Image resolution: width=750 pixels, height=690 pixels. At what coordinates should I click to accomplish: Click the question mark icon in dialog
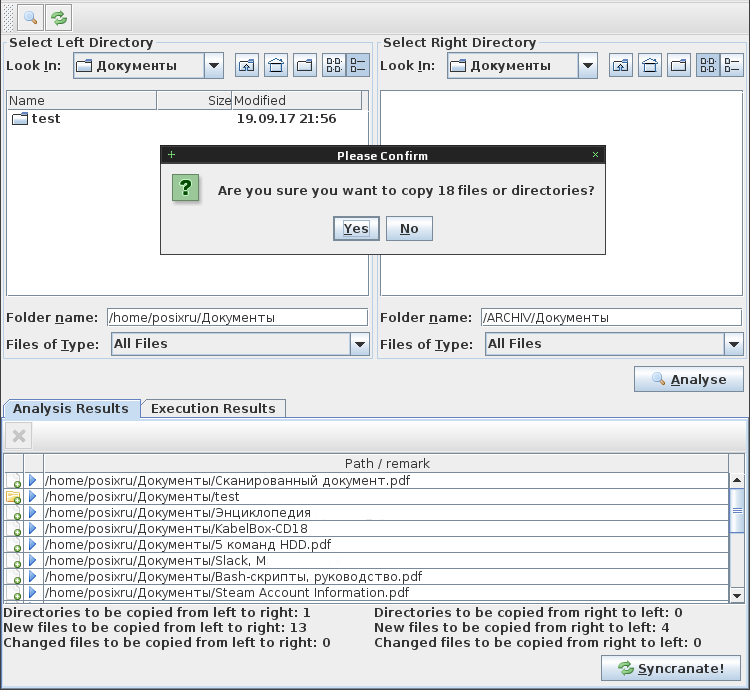pyautogui.click(x=186, y=188)
